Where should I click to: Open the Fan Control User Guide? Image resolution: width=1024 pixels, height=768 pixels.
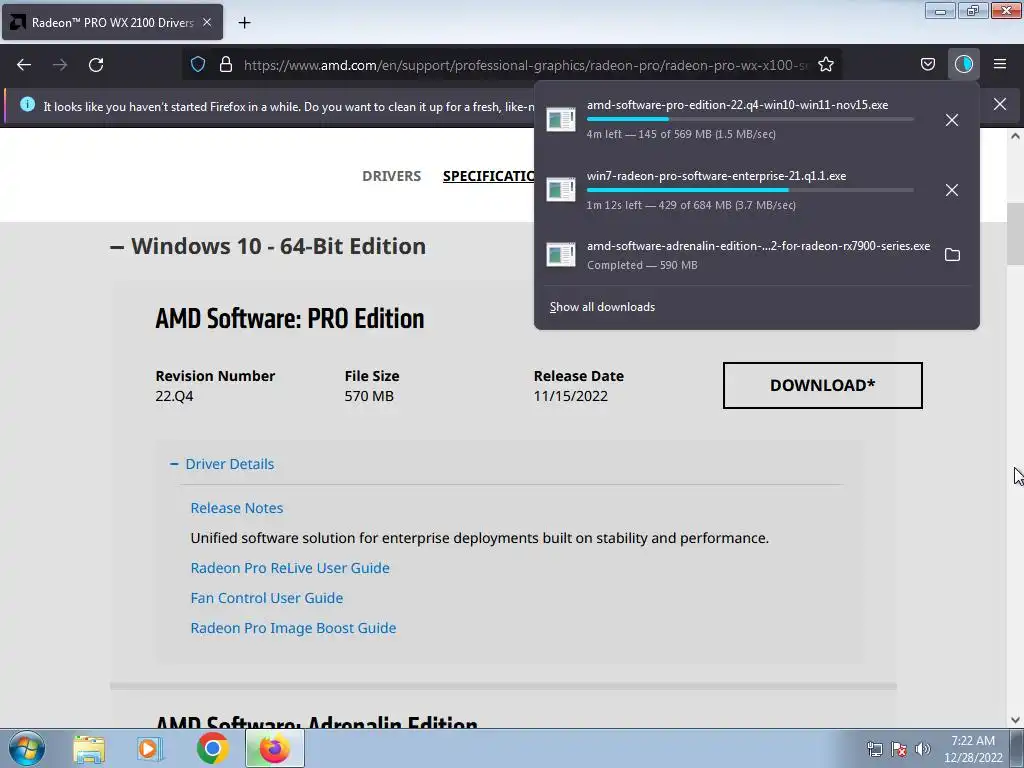(266, 598)
